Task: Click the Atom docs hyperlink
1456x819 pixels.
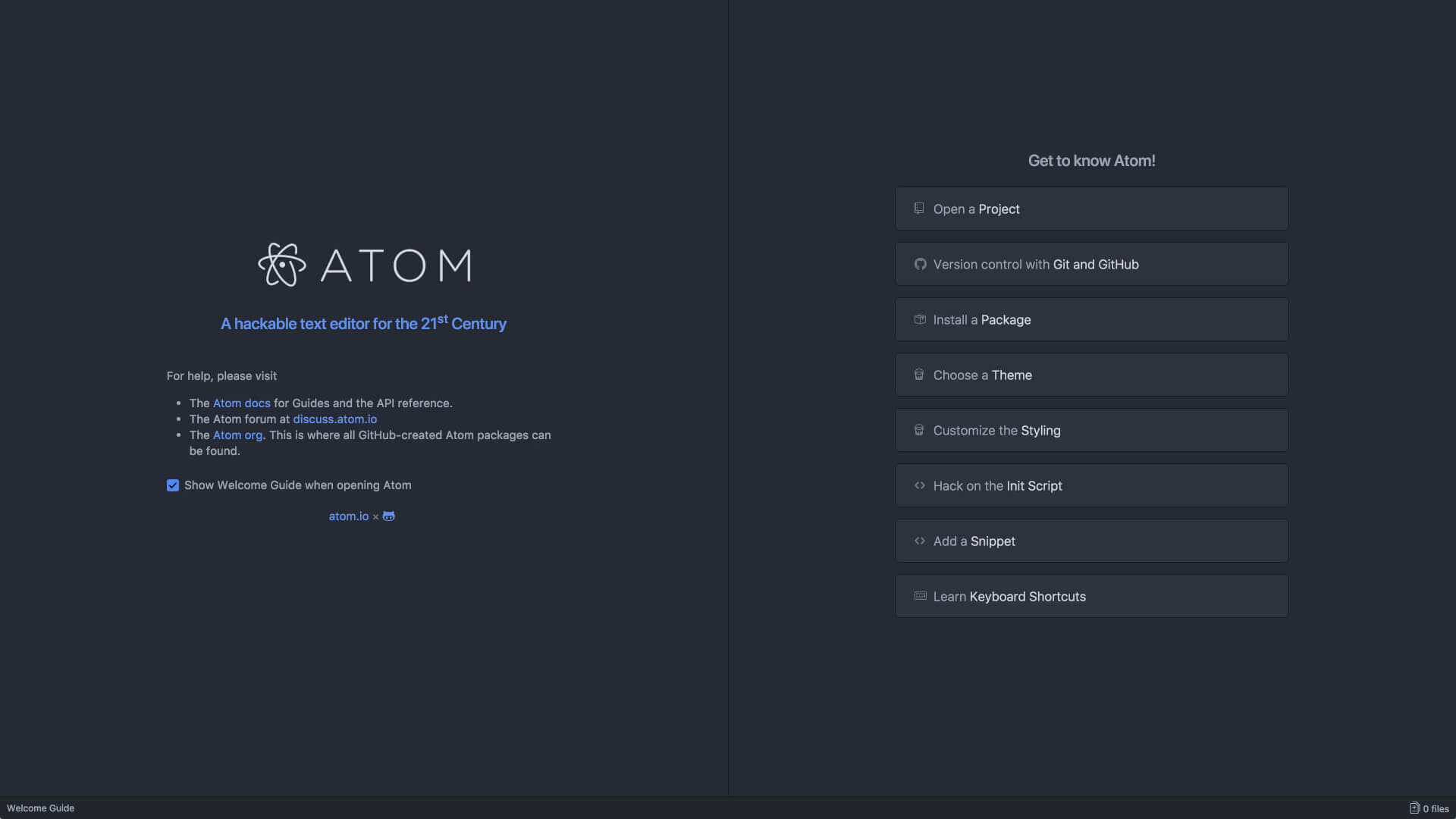Action: pos(241,402)
